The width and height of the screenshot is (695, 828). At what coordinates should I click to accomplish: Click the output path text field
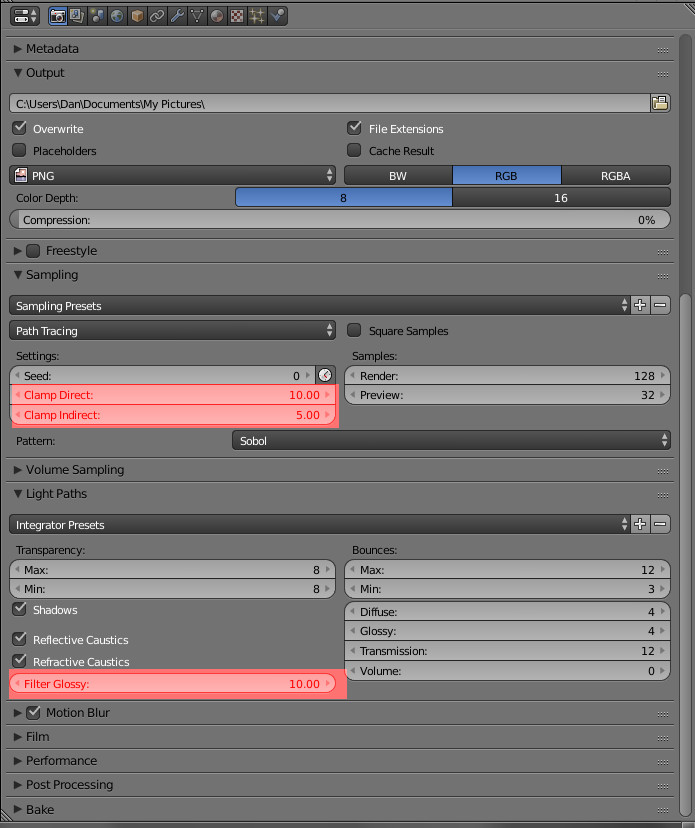pos(330,104)
